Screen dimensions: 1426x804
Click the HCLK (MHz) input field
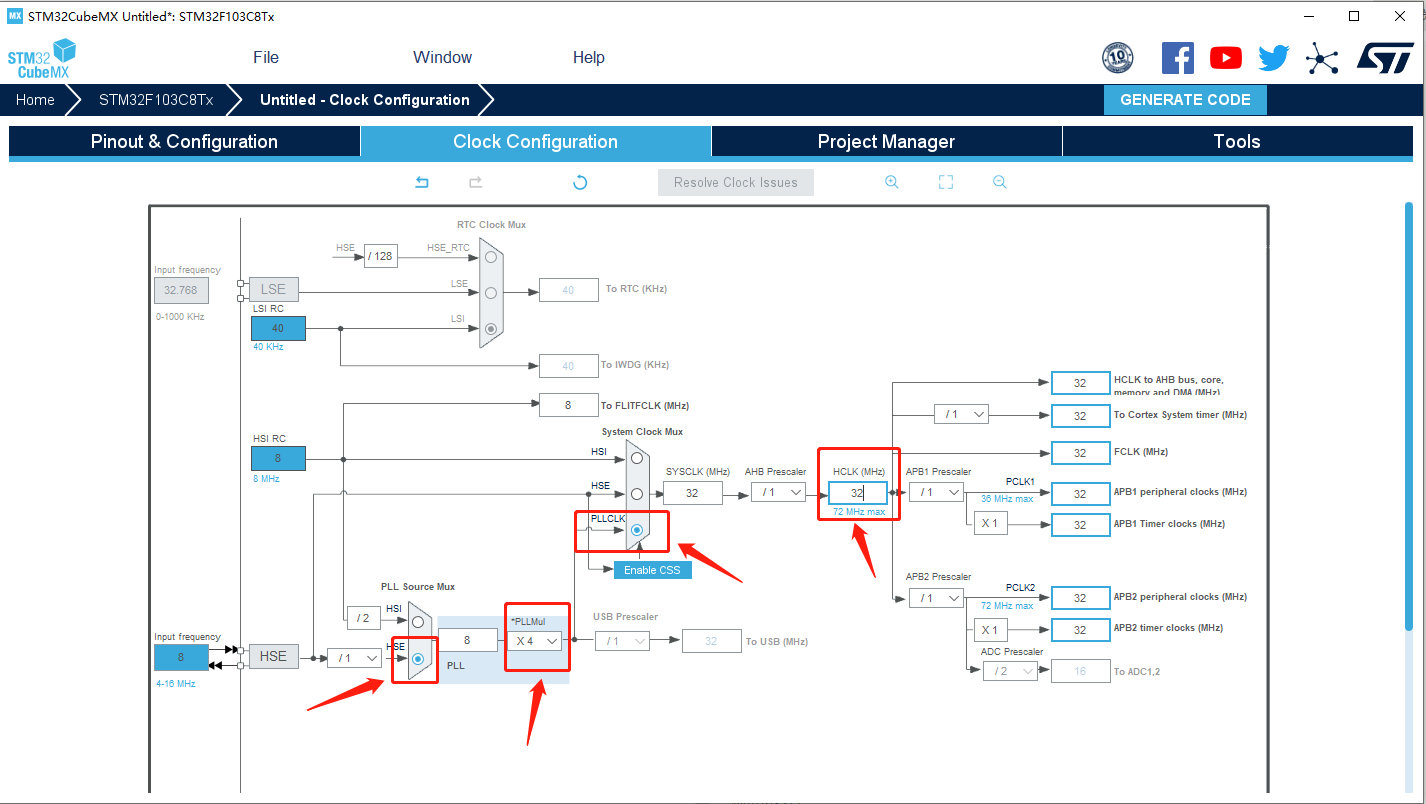click(x=857, y=493)
